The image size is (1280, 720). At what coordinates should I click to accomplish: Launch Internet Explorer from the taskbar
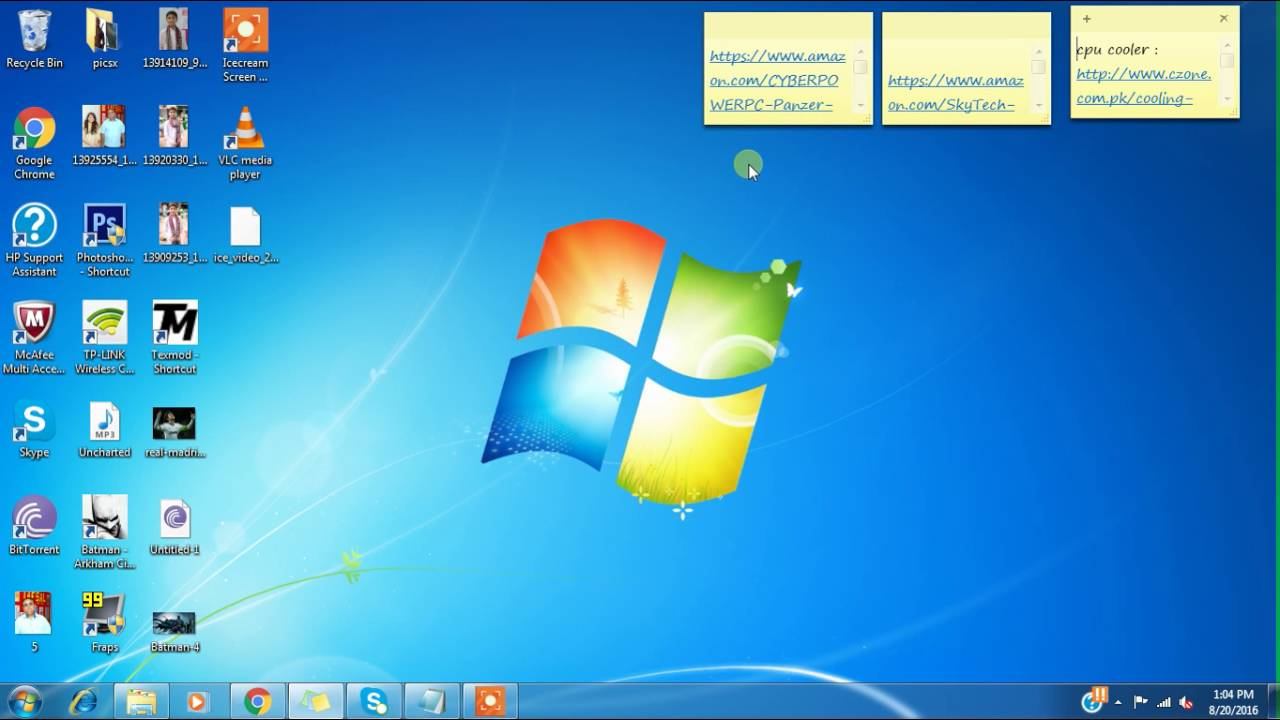83,702
